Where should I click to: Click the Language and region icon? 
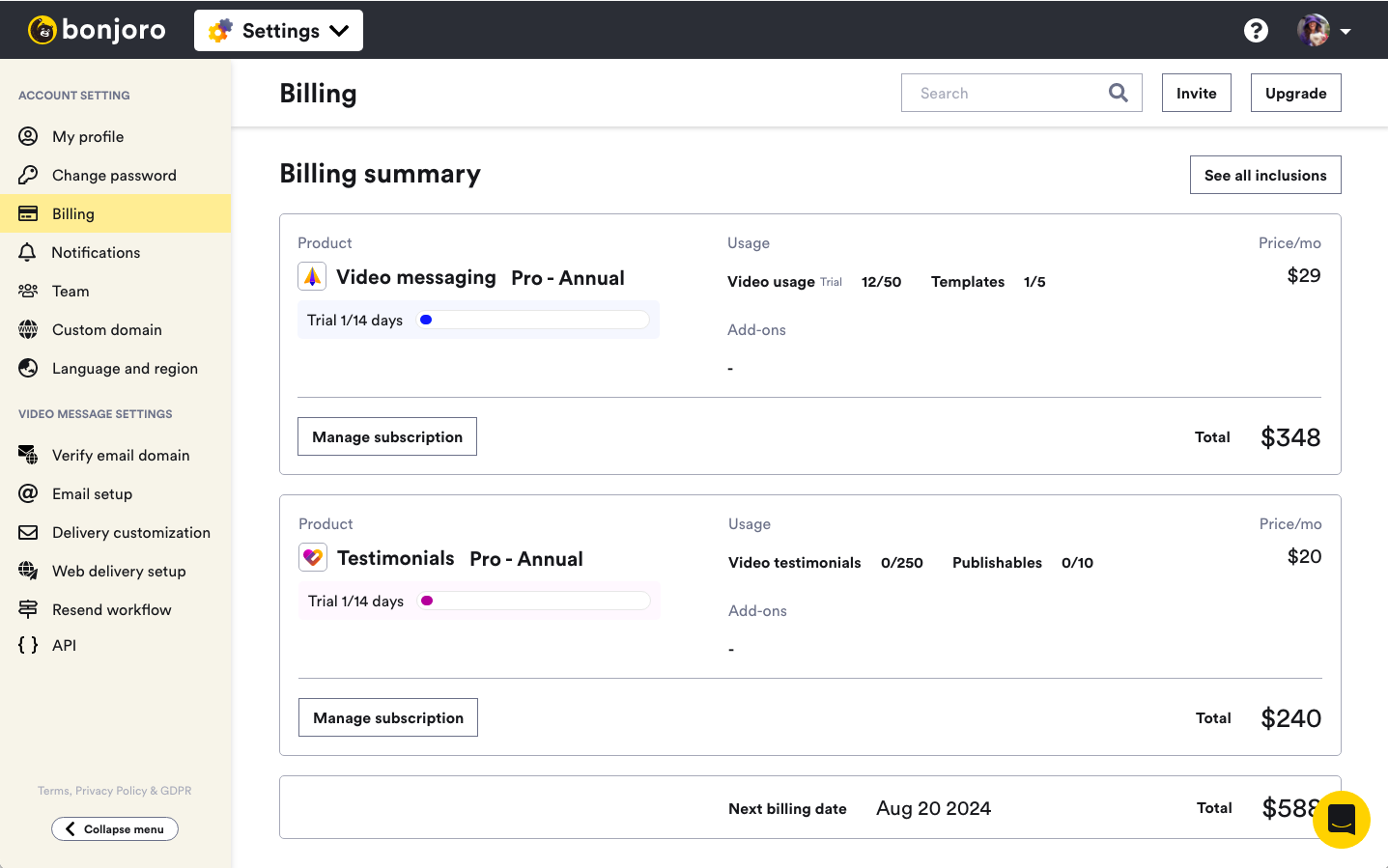pyautogui.click(x=28, y=368)
